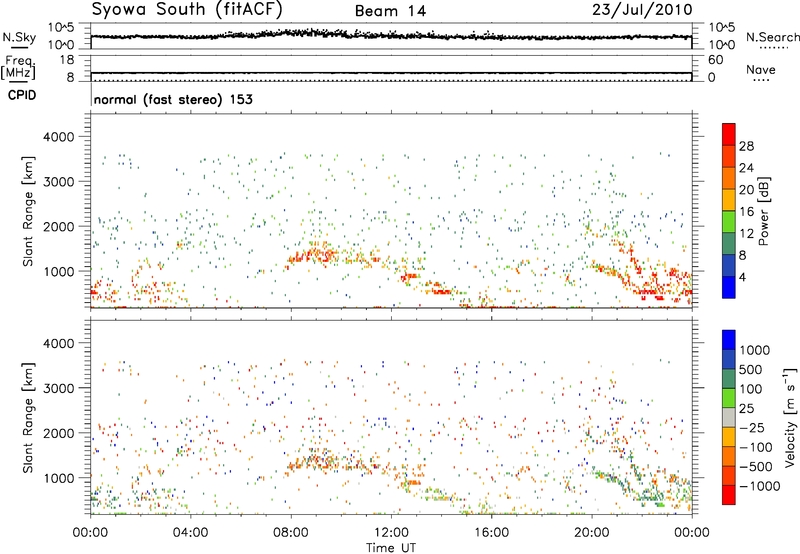The image size is (800, 554).
Task: Click the 'Syowa South (fitACF)' title
Action: pyautogui.click(x=187, y=9)
